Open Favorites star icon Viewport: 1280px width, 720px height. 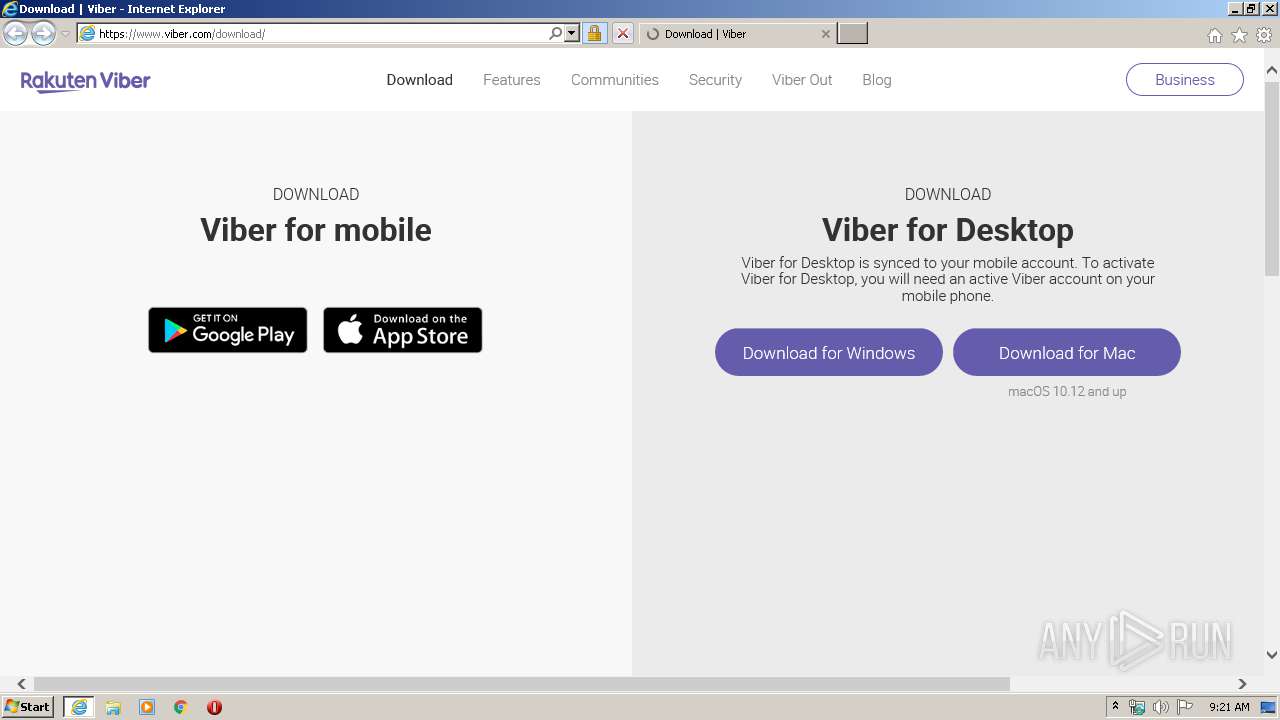point(1239,35)
